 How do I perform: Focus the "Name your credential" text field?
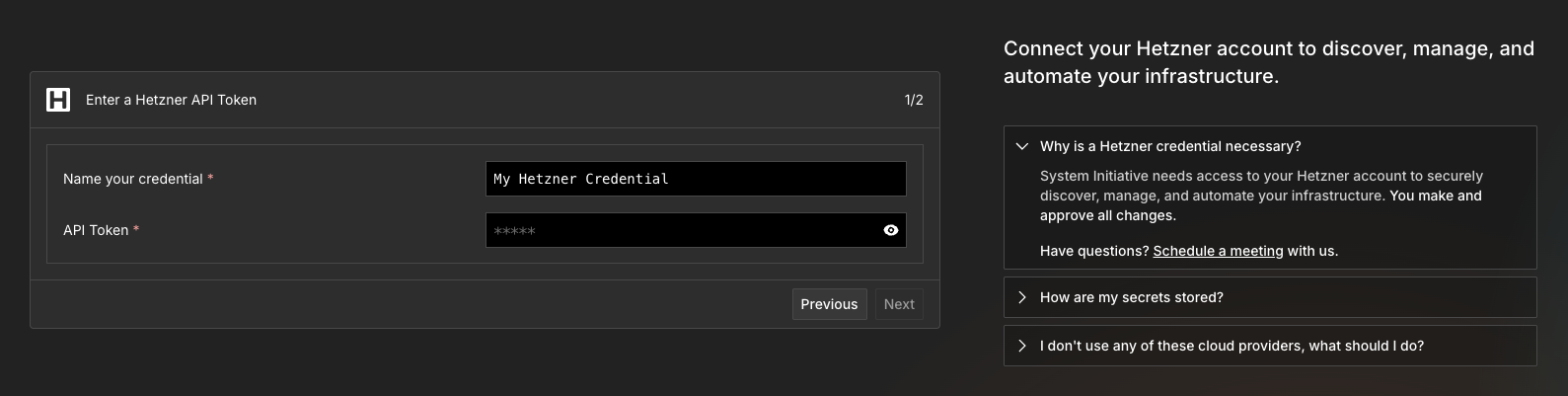(696, 179)
